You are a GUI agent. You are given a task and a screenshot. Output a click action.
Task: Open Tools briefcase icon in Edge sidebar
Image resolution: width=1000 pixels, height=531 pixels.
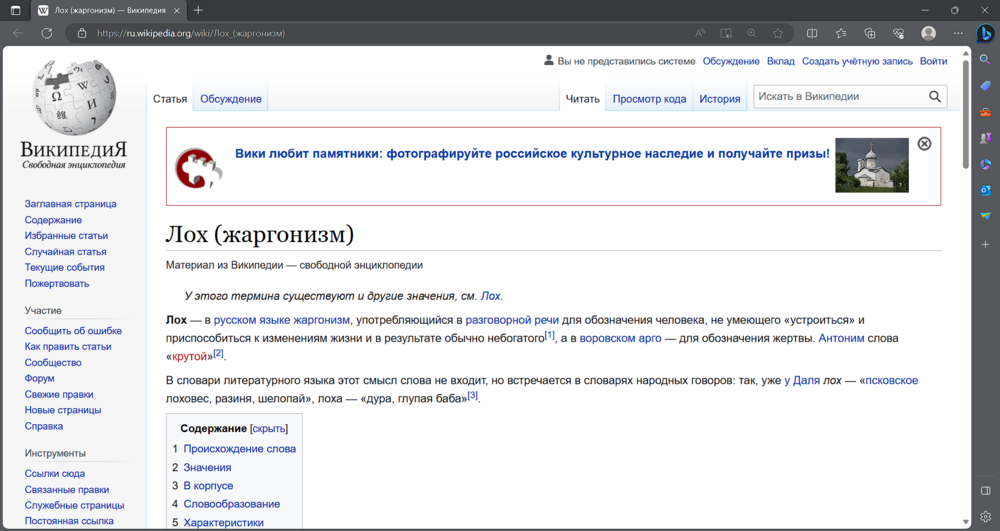(985, 112)
